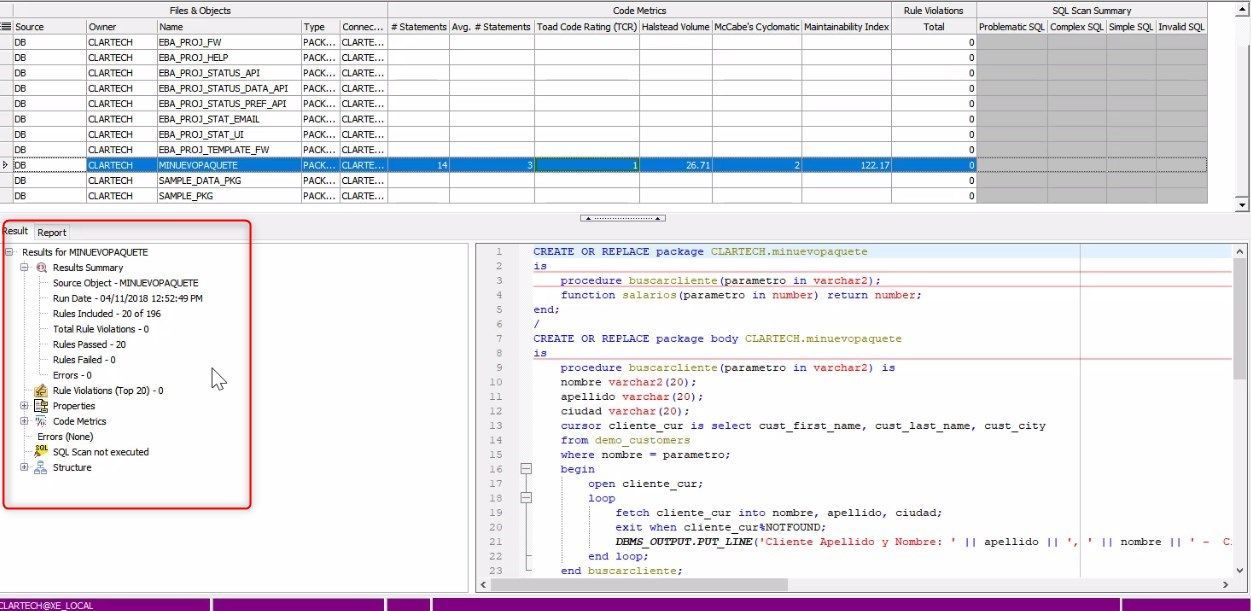Click the Rule Violations (Top 20) icon
This screenshot has width=1251, height=611.
pos(41,391)
